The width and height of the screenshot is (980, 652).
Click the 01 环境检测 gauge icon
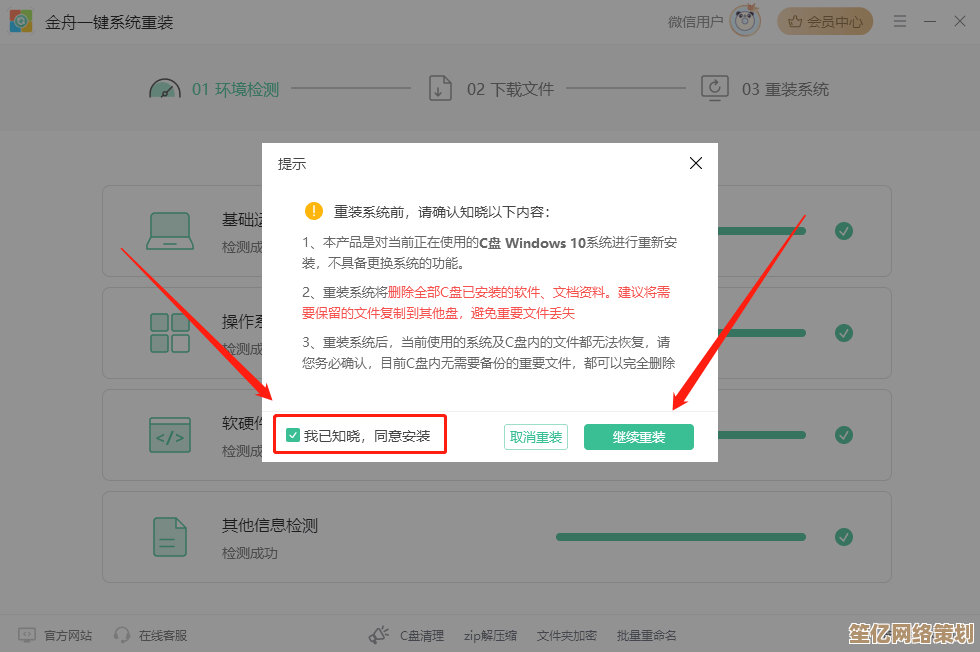(x=165, y=89)
